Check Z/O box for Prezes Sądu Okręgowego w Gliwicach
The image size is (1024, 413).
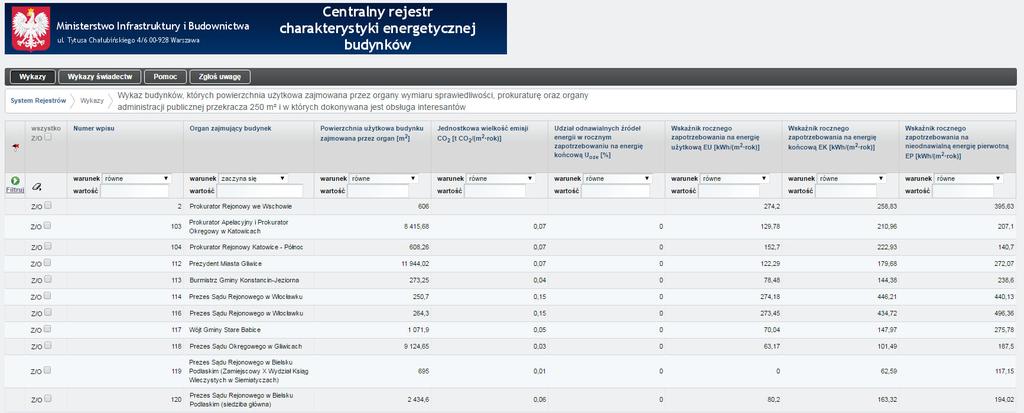tap(48, 346)
